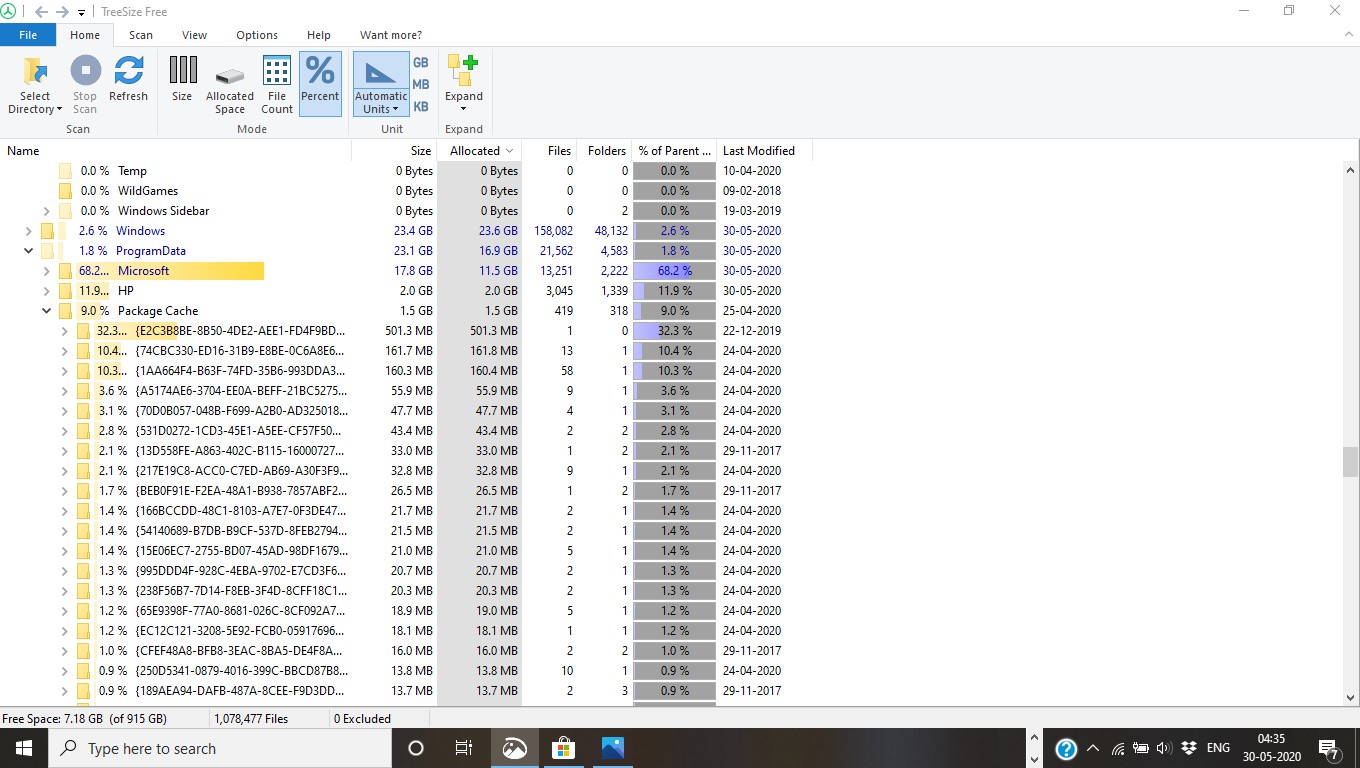
Task: Expand the Windows Sidebar folder
Action: click(x=46, y=211)
